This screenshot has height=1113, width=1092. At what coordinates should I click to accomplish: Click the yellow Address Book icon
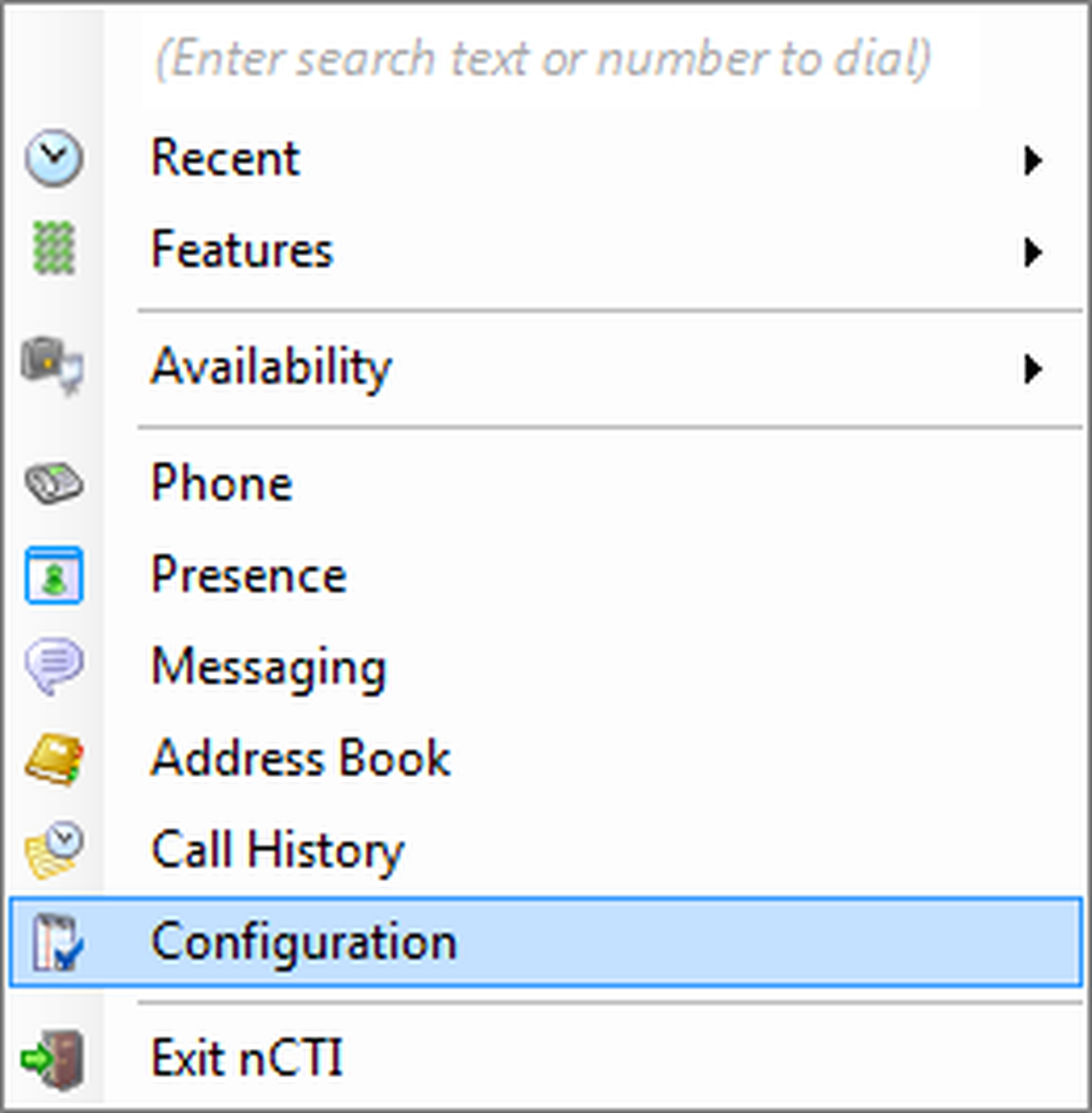(x=54, y=758)
